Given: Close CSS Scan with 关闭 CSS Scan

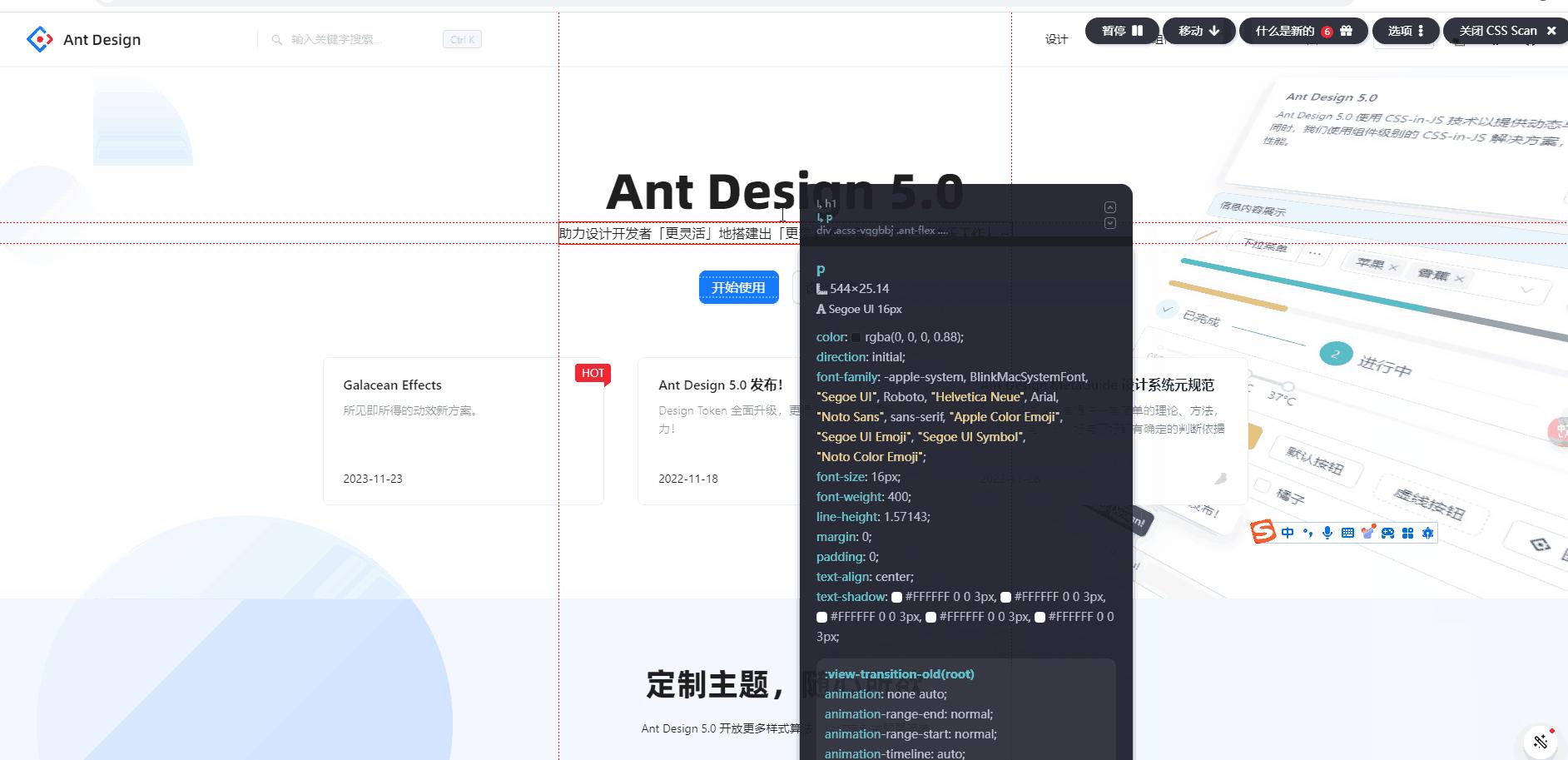Looking at the screenshot, I should (x=1506, y=31).
